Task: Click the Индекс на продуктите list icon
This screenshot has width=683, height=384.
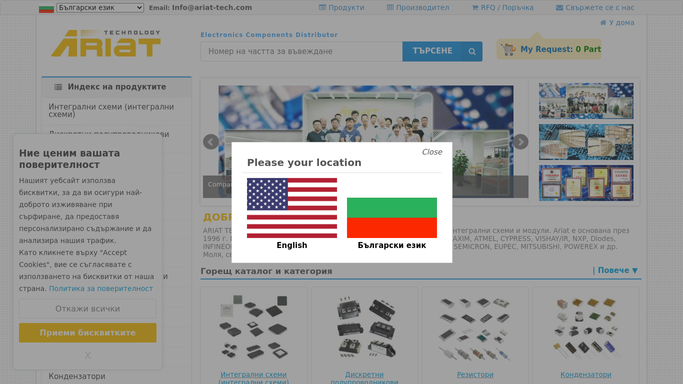Action: tap(58, 87)
